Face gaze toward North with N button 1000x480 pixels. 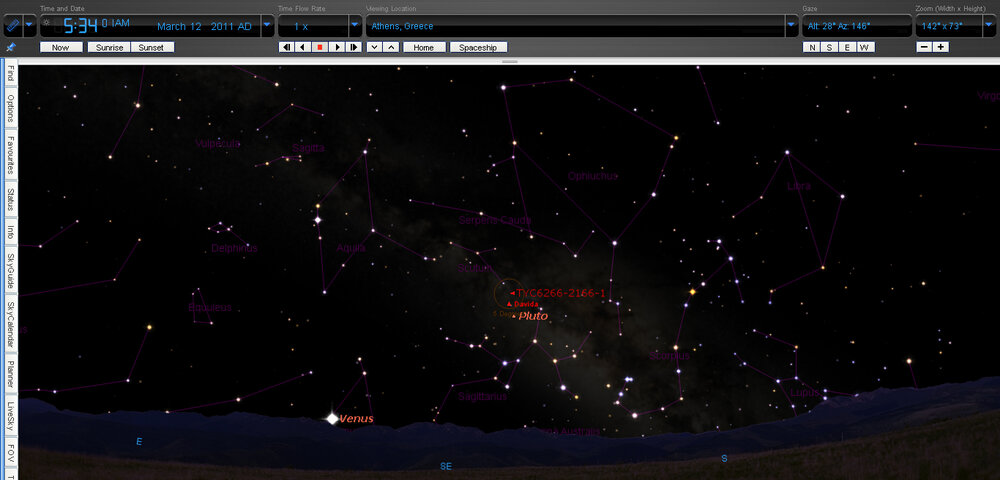coord(812,47)
